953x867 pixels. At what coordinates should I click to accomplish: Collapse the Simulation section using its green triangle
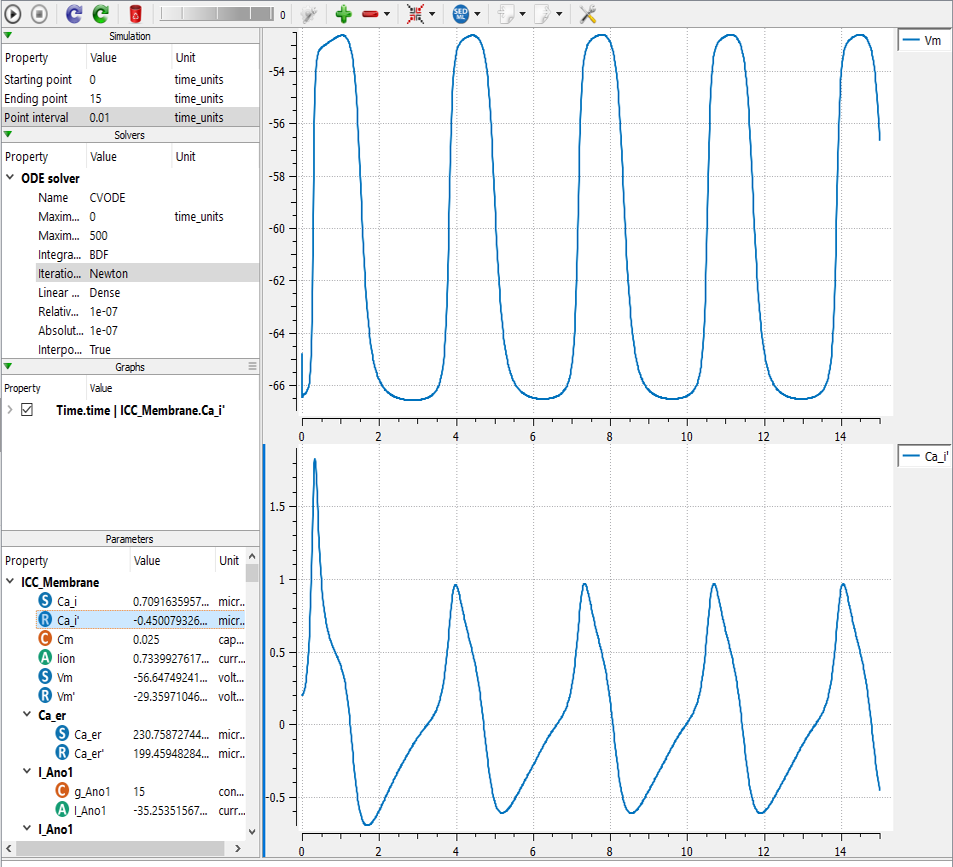coord(8,36)
